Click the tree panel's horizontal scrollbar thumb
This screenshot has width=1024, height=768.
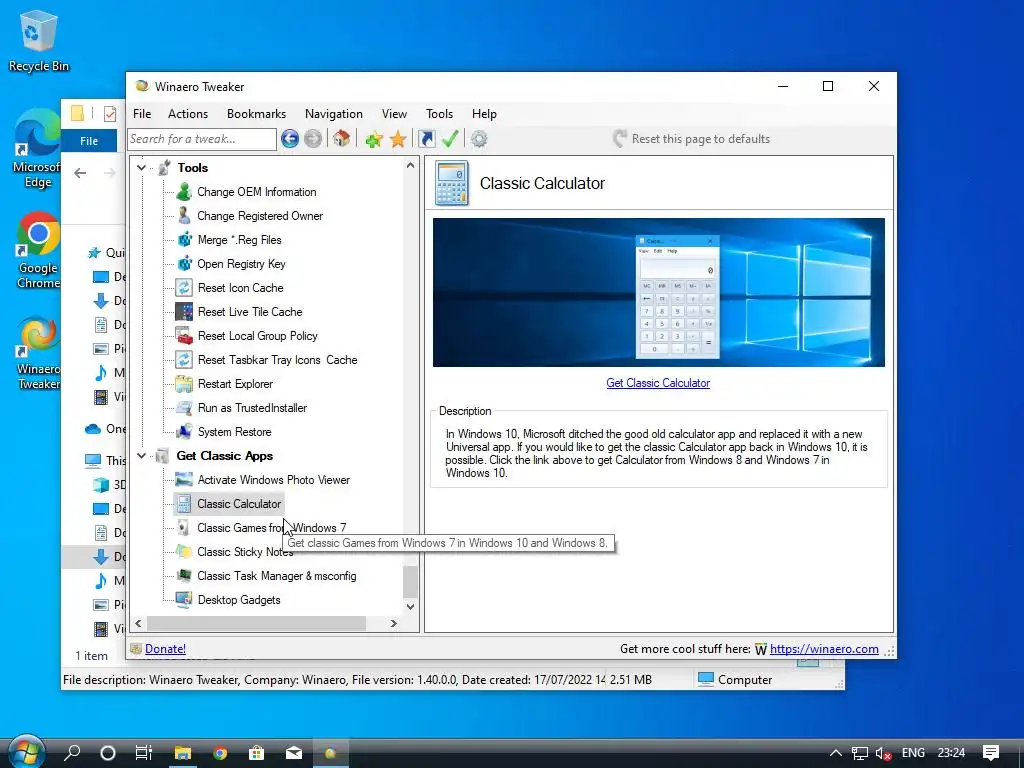pos(256,623)
